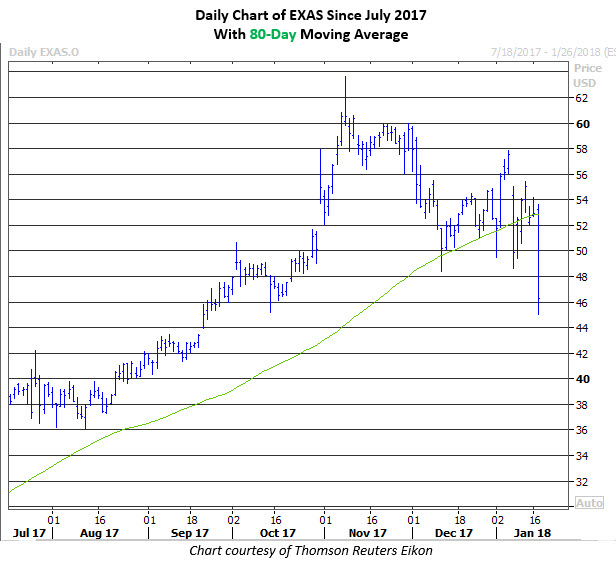
Task: Click the 'Price' axis label
Action: [x=588, y=68]
